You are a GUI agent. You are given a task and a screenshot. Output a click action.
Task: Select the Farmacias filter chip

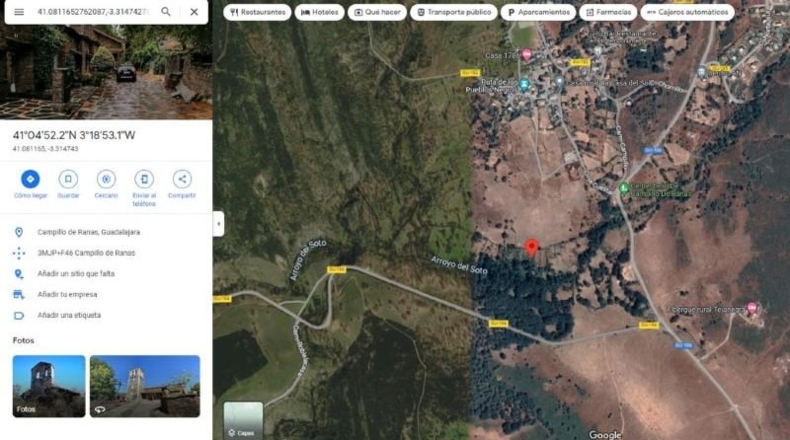(608, 12)
